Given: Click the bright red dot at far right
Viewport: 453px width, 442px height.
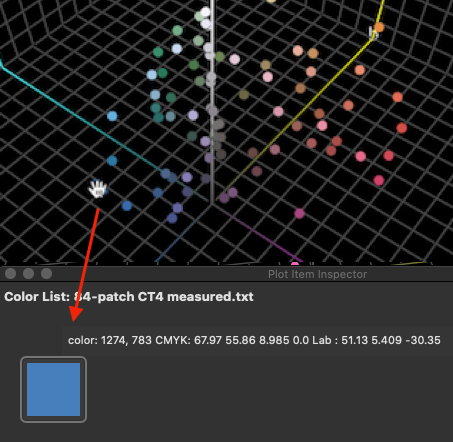Looking at the screenshot, I should pos(402,128).
